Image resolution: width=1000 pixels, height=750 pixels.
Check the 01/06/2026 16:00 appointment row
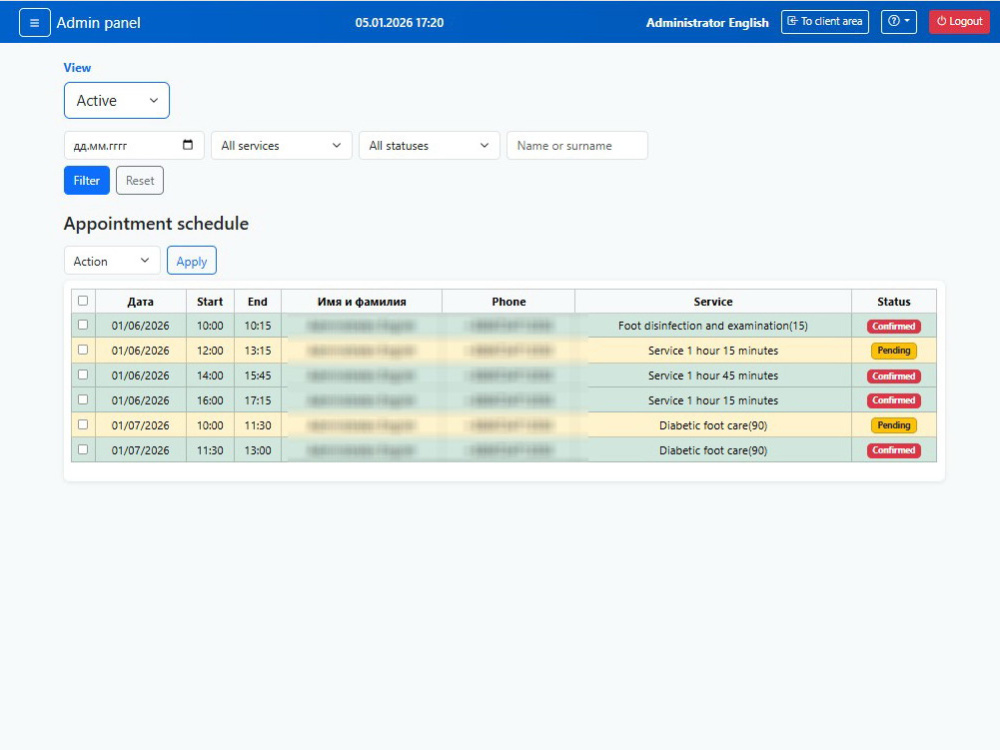[x=83, y=399]
